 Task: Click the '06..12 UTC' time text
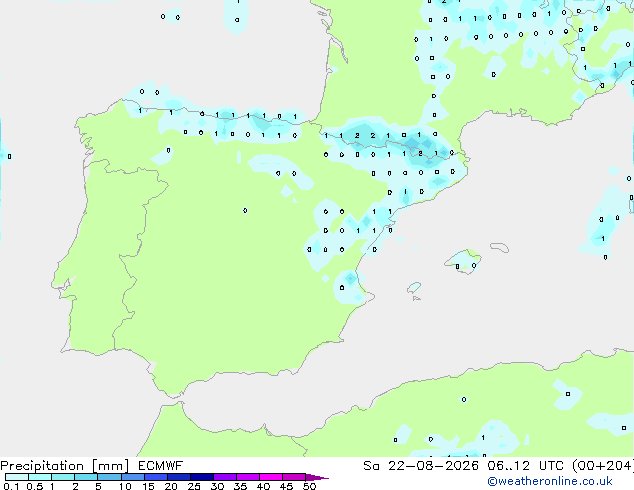pyautogui.click(x=525, y=466)
